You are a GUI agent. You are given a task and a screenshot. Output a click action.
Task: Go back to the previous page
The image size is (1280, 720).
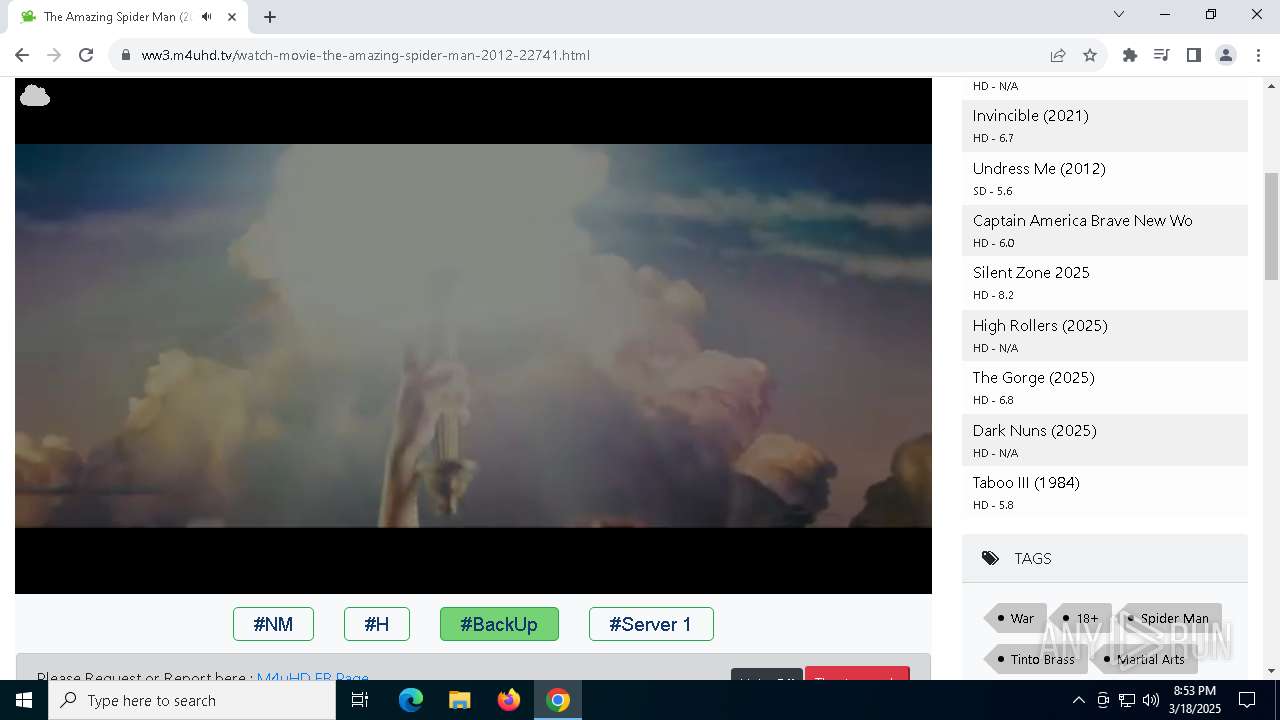tap(22, 55)
